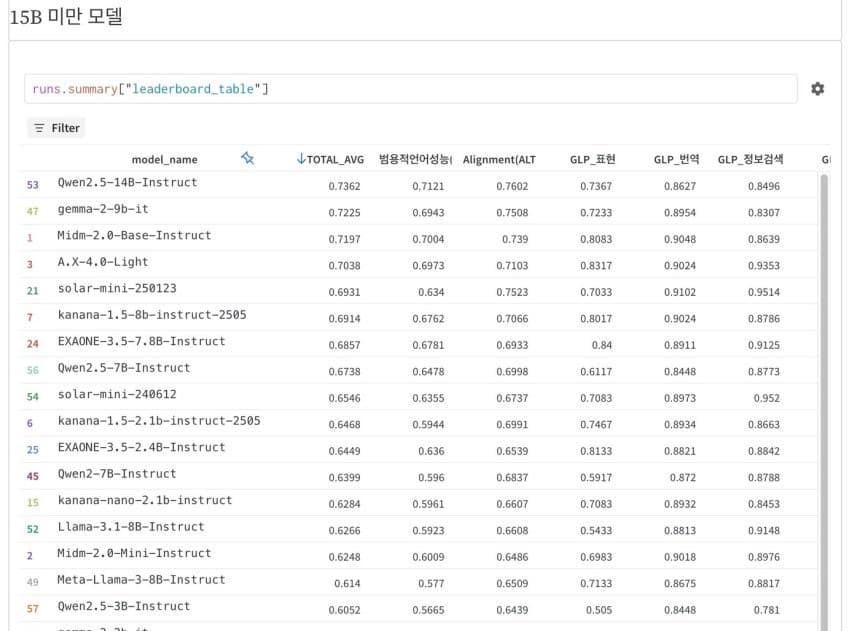Click the Alignment value 0.739

coord(515,239)
